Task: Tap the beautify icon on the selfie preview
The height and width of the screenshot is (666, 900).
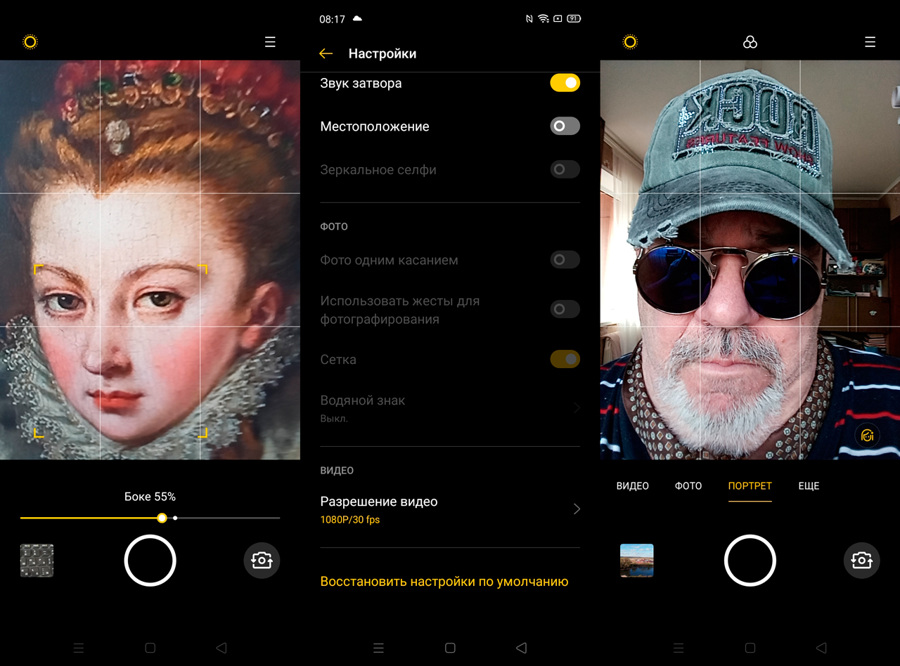Action: tap(867, 435)
